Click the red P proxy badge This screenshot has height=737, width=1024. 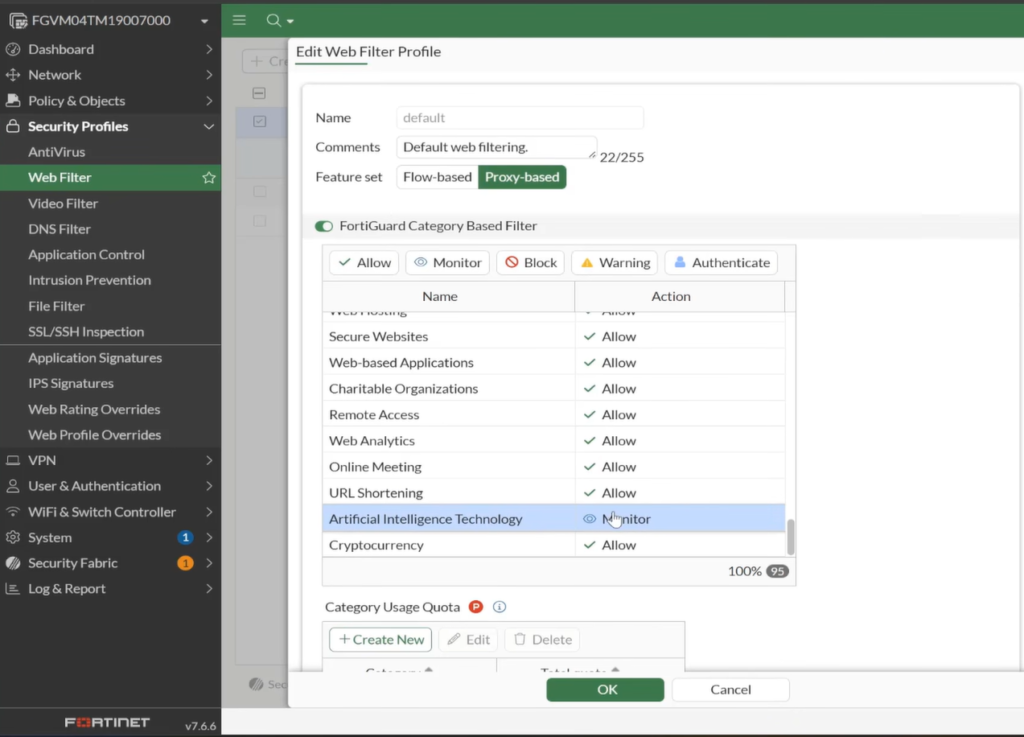[476, 607]
